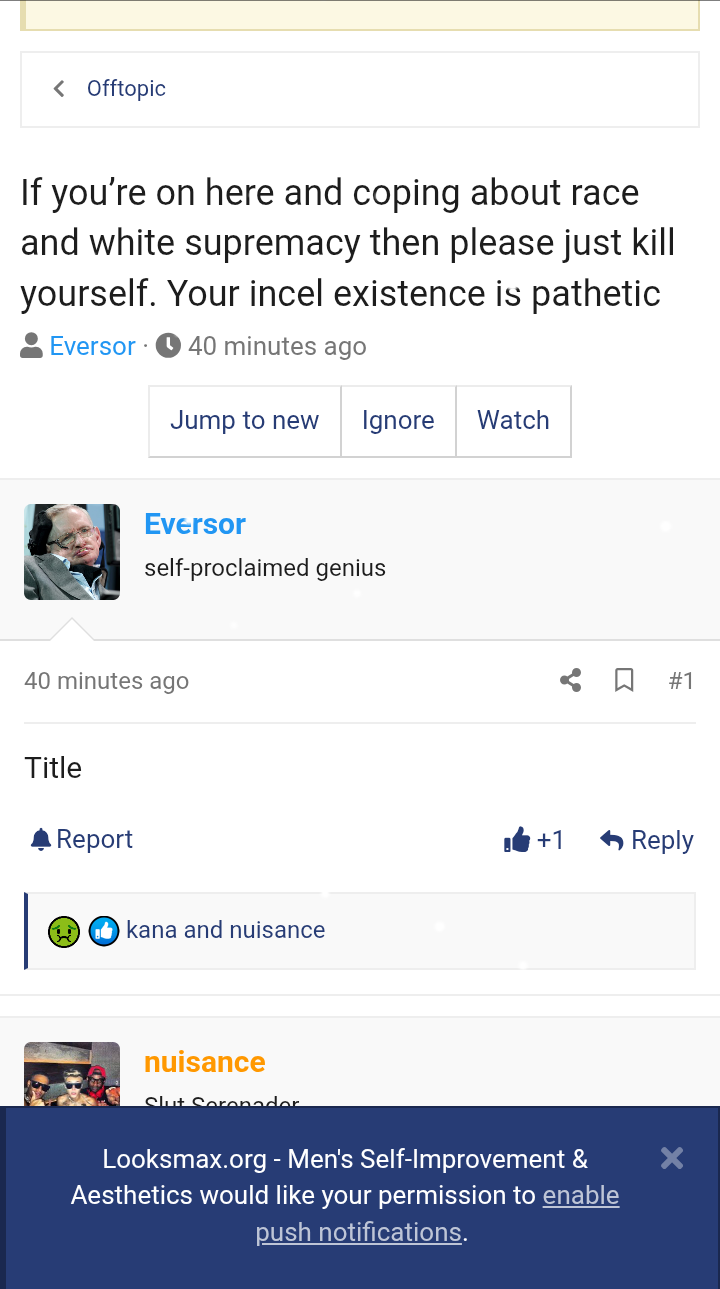Click the share icon on post #1
Image resolution: width=720 pixels, height=1289 pixels.
pos(571,681)
